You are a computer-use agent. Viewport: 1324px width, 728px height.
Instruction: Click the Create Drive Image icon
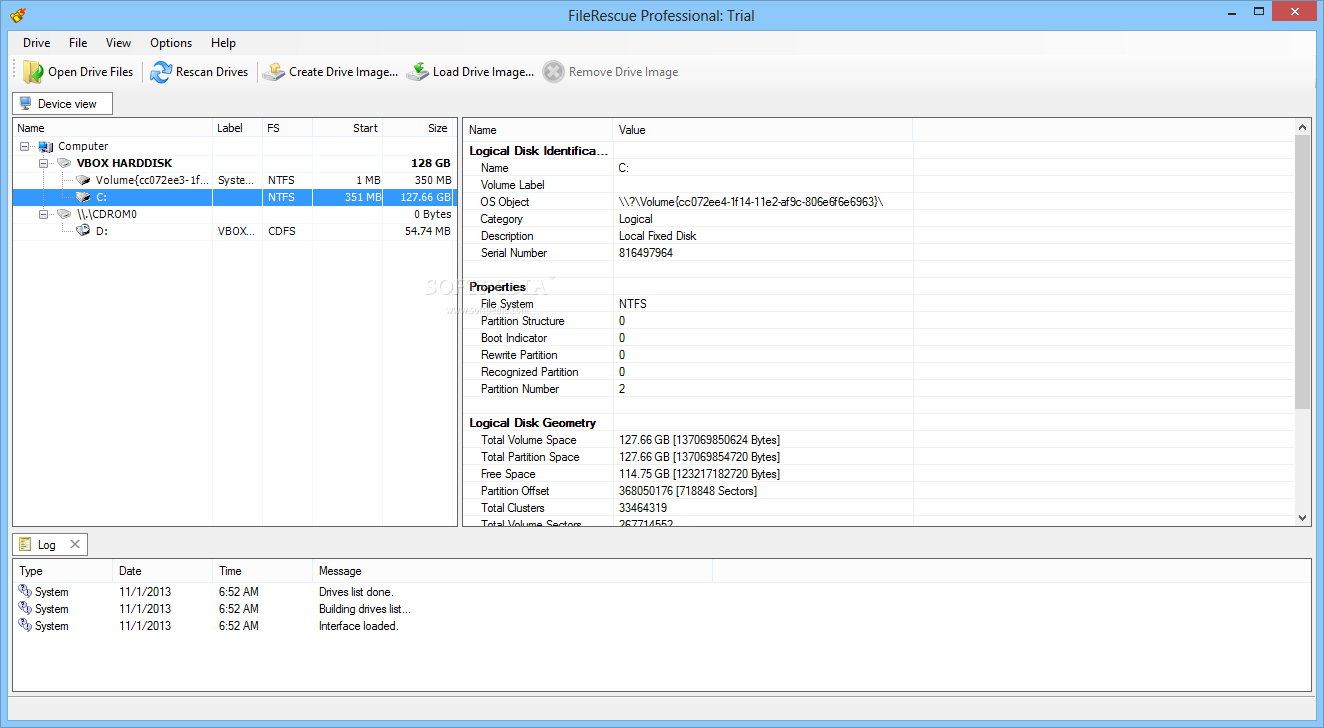tap(274, 72)
